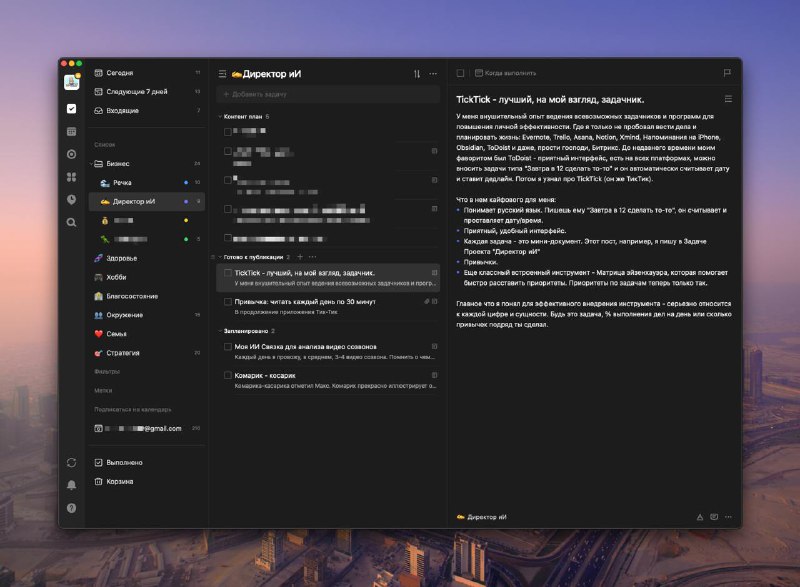The image size is (800, 587).
Task: Open the habit clock icon in sidebar
Action: coord(71,199)
